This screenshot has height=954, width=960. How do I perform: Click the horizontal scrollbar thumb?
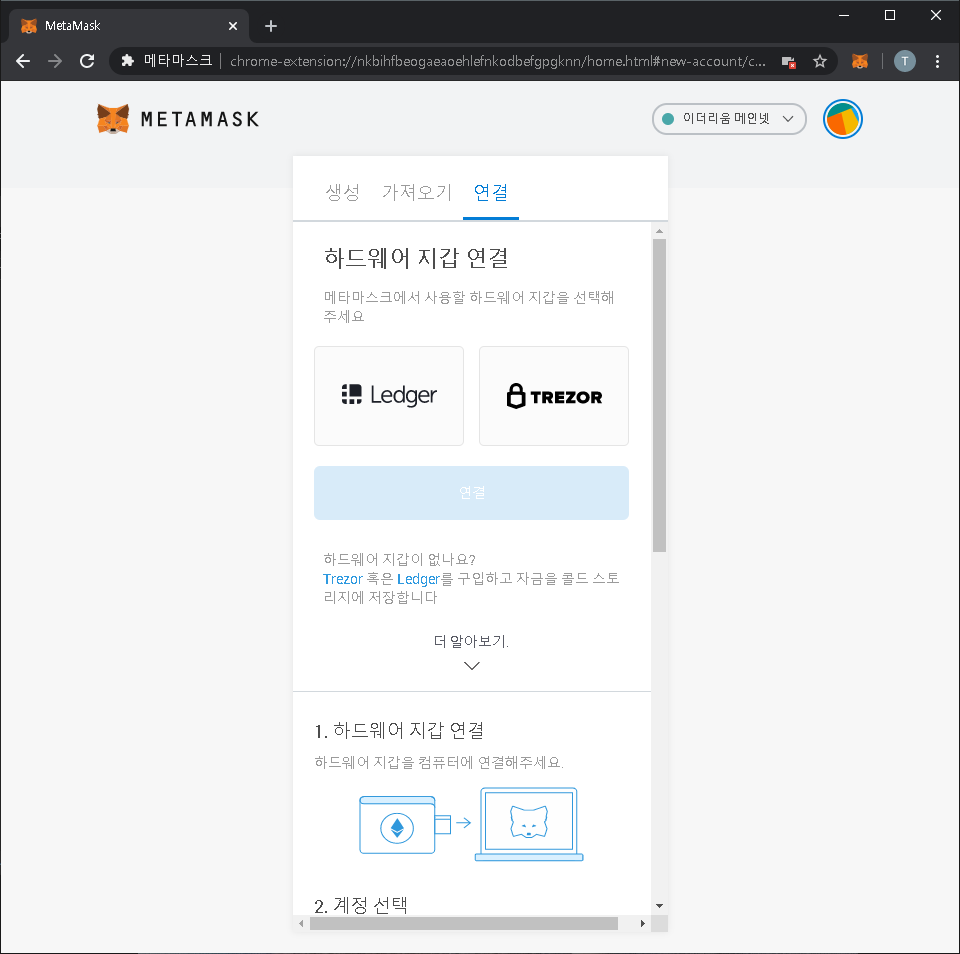tap(463, 923)
